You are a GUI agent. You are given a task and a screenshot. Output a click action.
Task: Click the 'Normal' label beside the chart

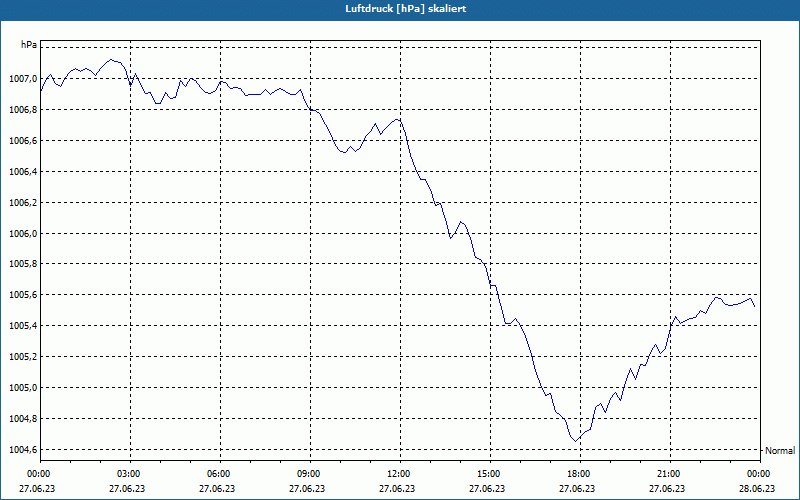(x=780, y=451)
